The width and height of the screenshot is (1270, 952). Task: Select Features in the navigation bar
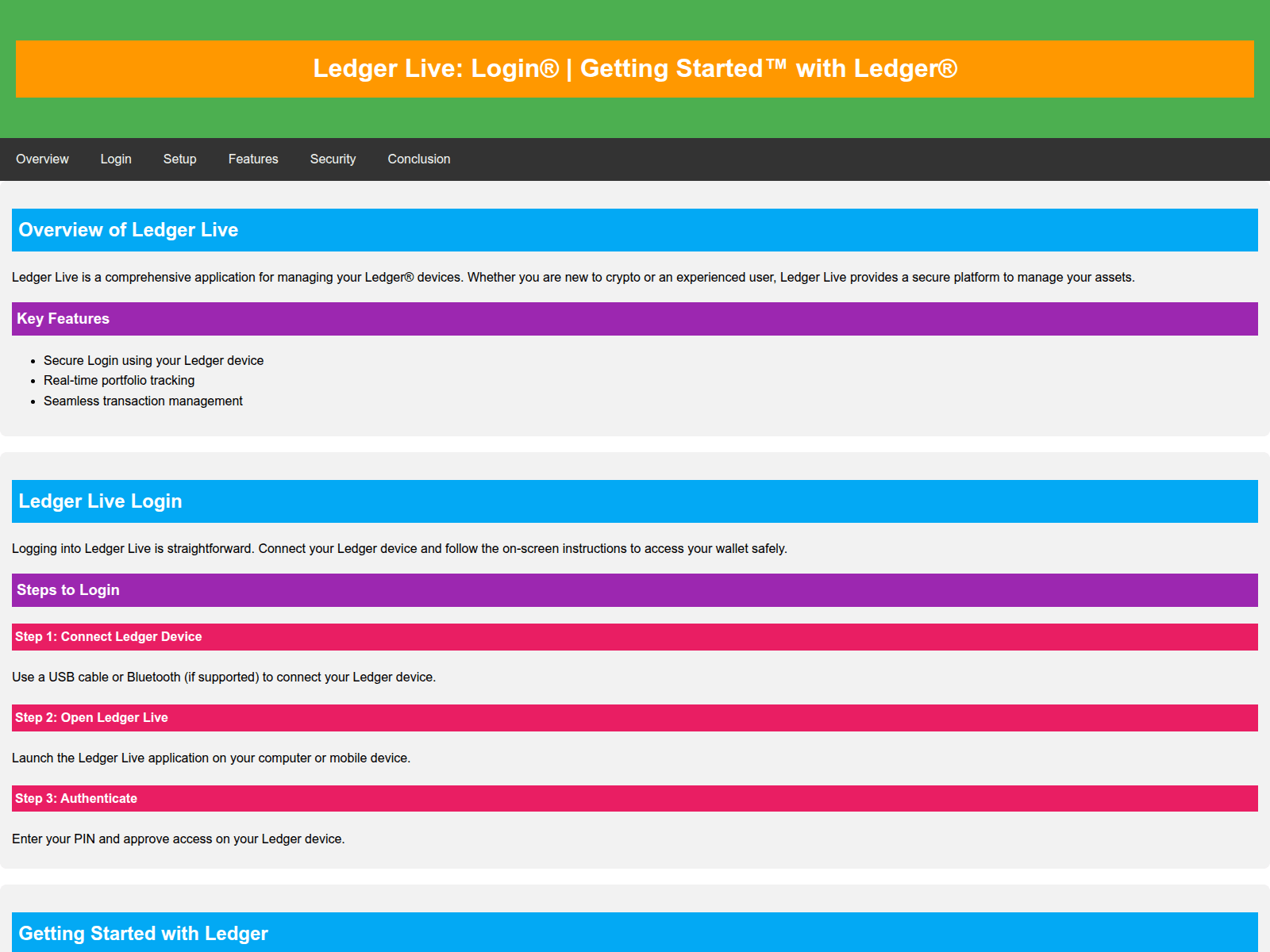(x=253, y=159)
